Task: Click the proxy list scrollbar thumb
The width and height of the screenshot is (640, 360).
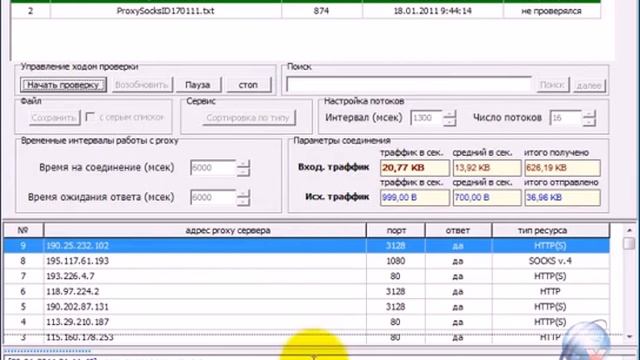Action: point(629,244)
